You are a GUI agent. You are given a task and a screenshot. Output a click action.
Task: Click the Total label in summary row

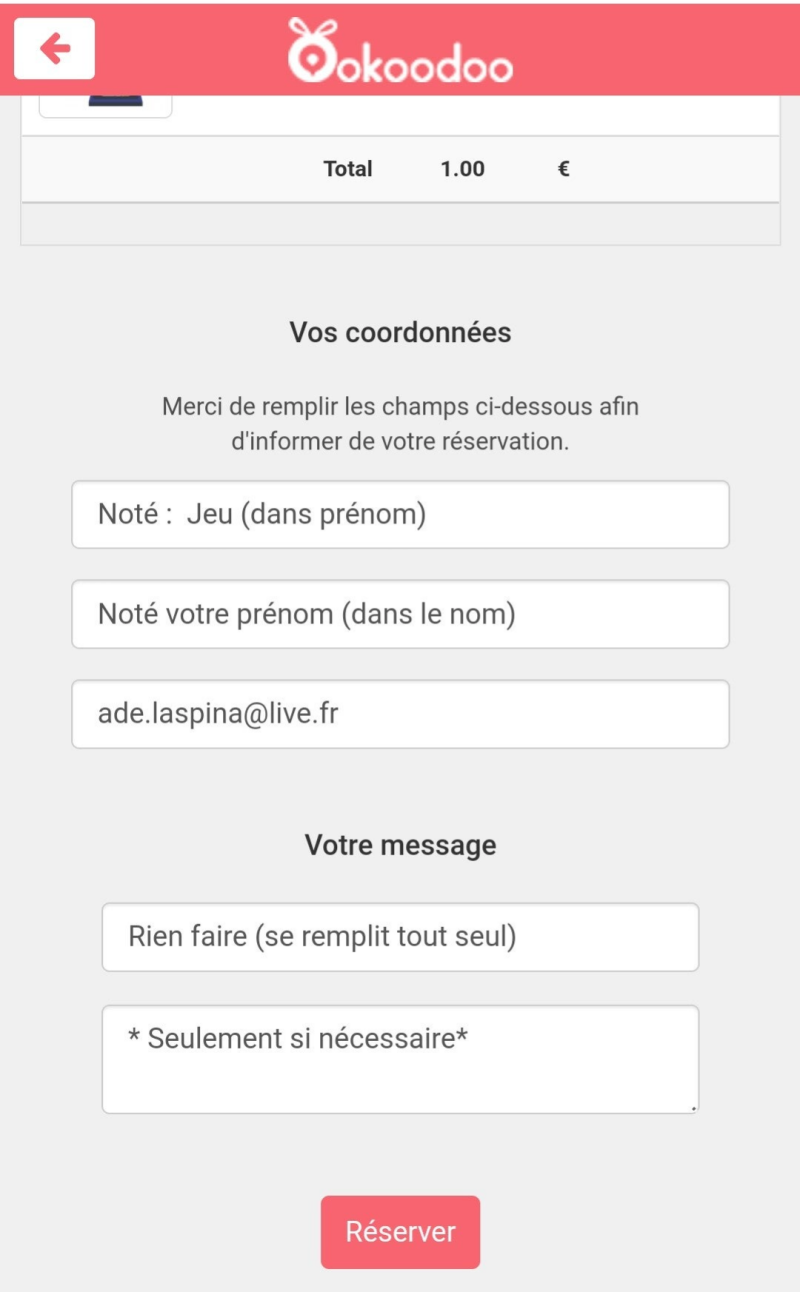(348, 169)
